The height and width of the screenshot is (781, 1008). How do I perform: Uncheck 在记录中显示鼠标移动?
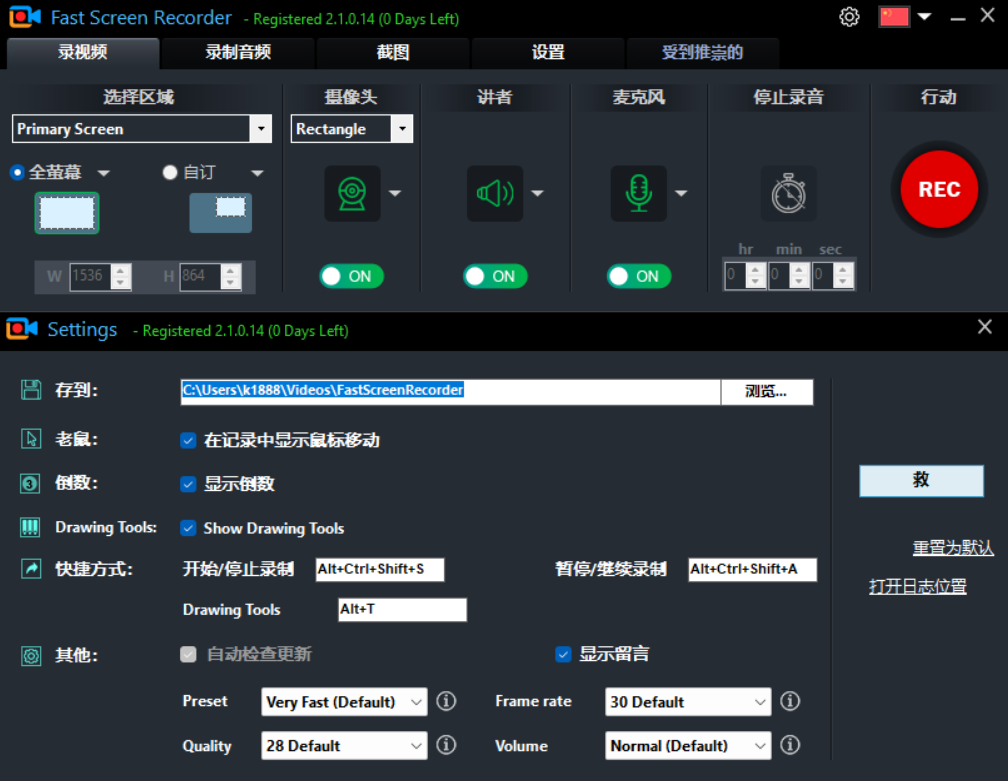(187, 440)
